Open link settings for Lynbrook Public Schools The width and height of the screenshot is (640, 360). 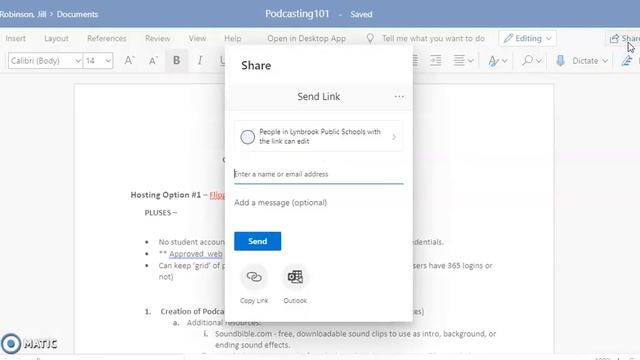pyautogui.click(x=318, y=136)
